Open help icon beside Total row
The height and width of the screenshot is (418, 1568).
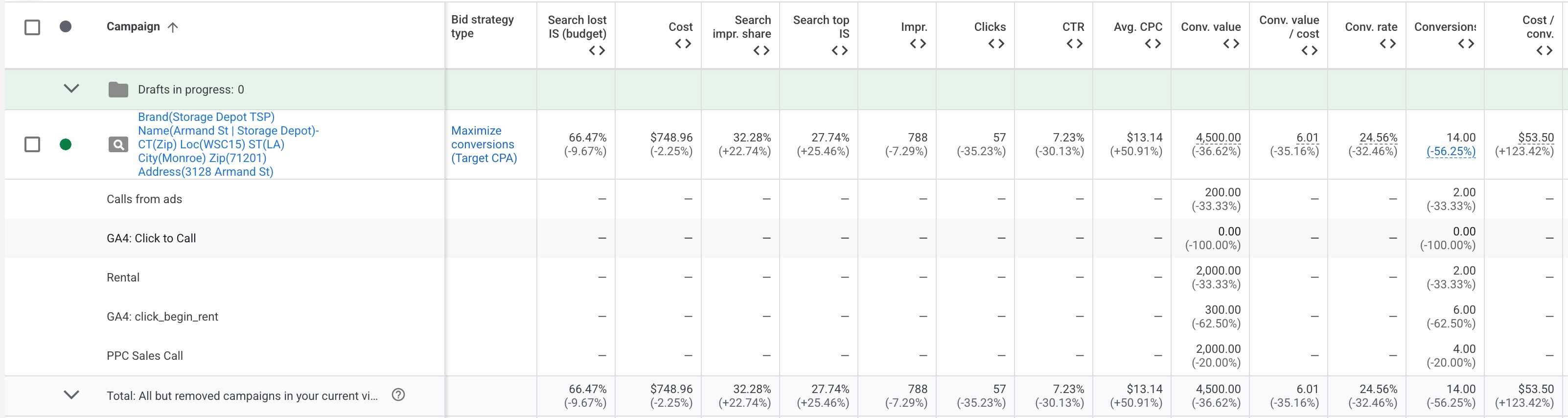(x=398, y=395)
